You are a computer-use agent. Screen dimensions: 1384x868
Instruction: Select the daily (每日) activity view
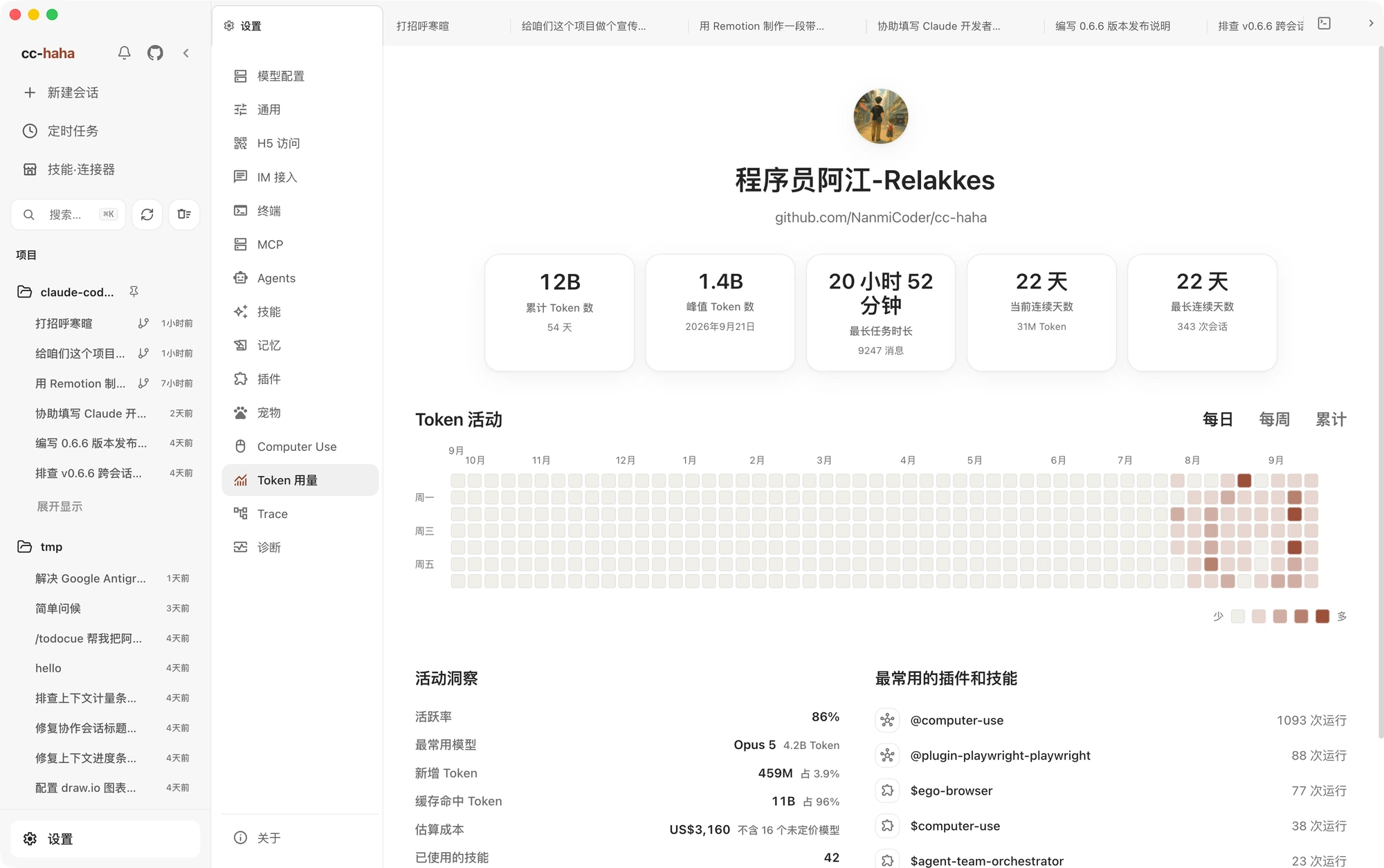click(1218, 420)
